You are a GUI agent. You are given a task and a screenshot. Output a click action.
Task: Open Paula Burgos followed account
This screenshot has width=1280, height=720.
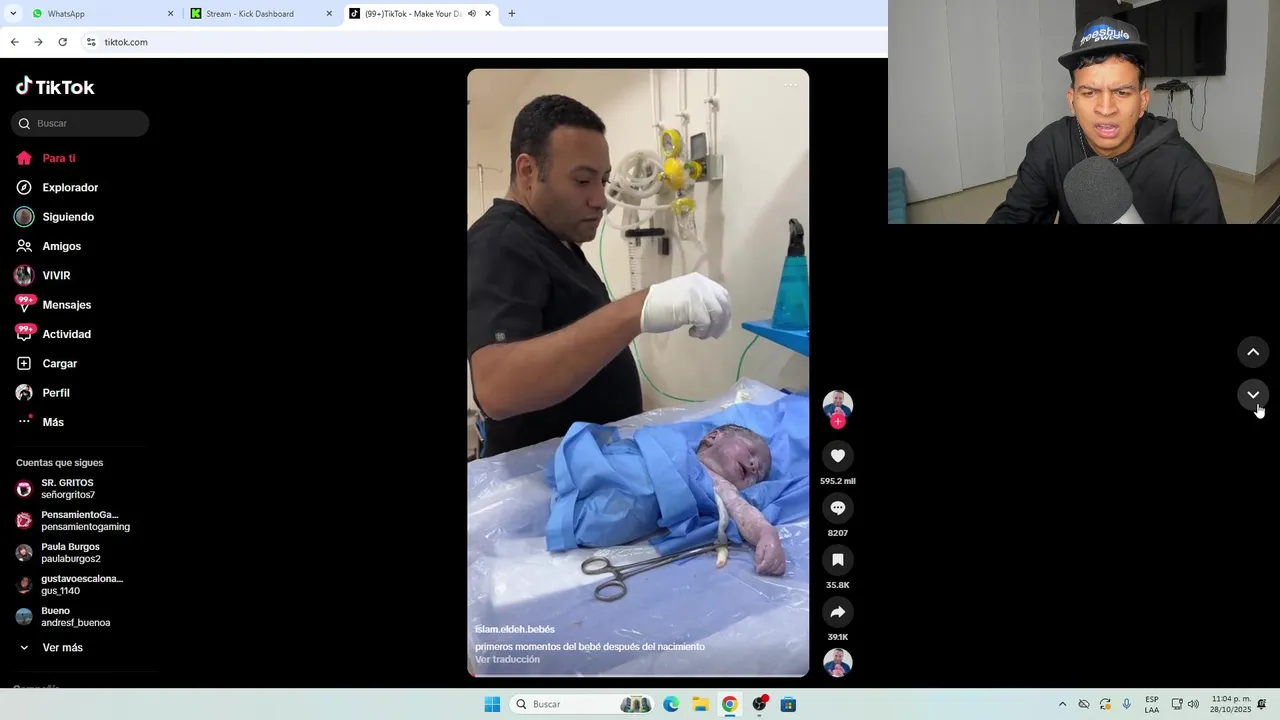71,553
